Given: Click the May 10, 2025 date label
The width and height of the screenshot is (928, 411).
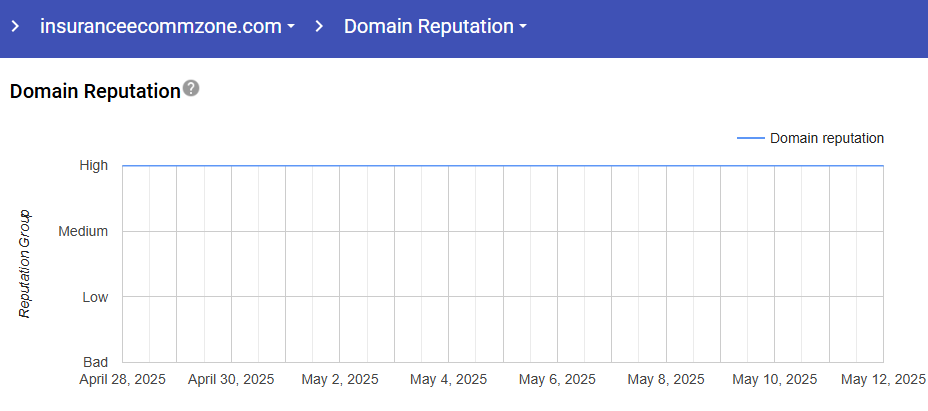Looking at the screenshot, I should pos(774,380).
